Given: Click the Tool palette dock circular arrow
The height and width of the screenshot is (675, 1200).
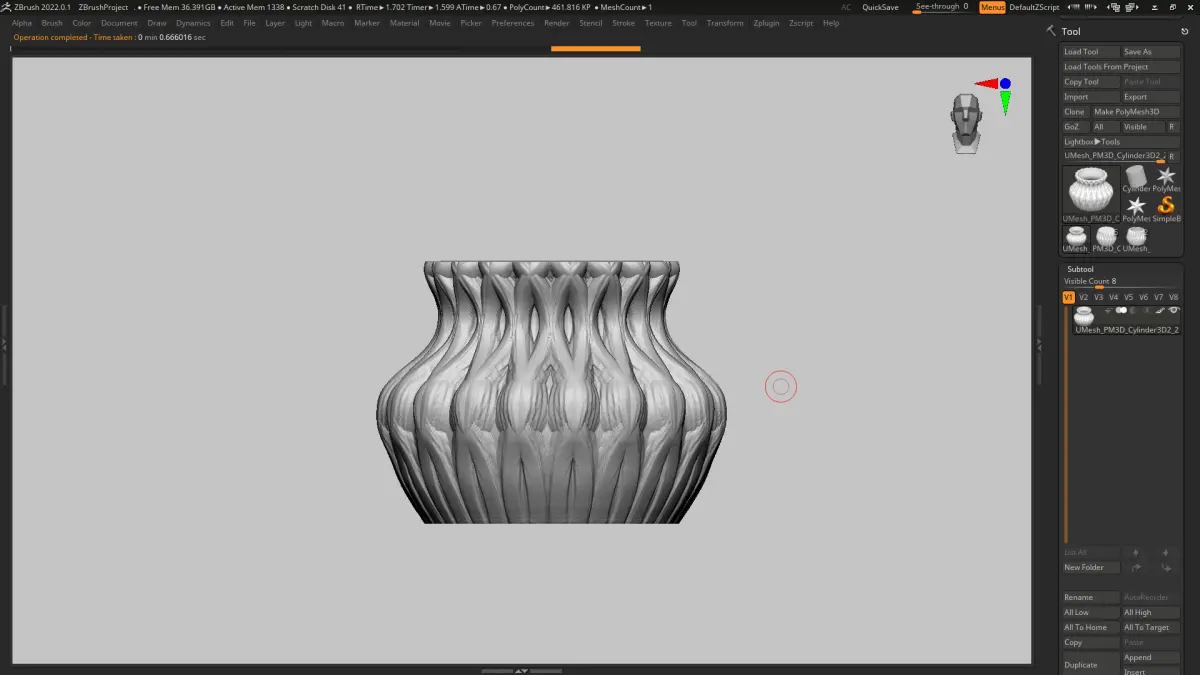Looking at the screenshot, I should coord(1184,31).
